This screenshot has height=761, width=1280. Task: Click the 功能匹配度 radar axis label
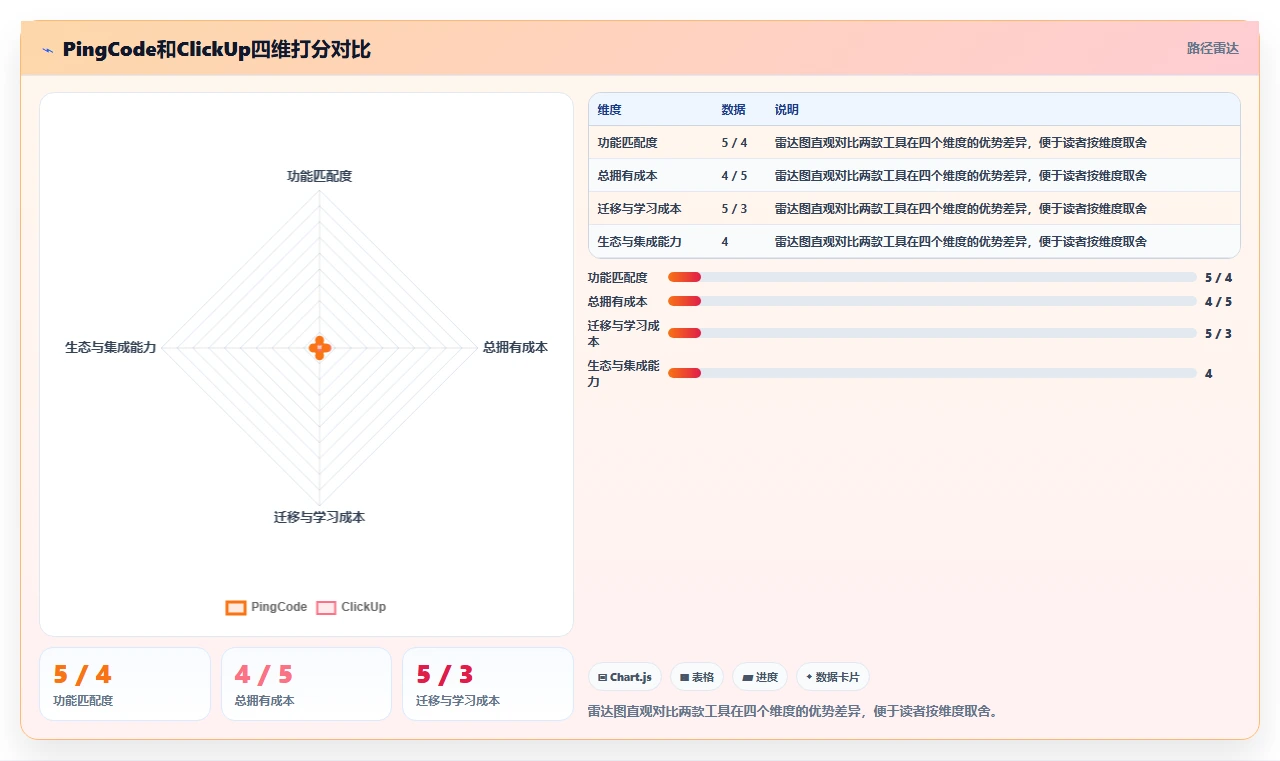click(319, 176)
